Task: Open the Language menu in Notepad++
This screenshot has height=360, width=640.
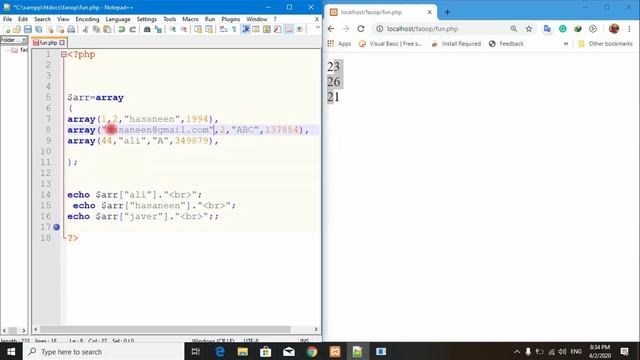Action: (x=118, y=19)
